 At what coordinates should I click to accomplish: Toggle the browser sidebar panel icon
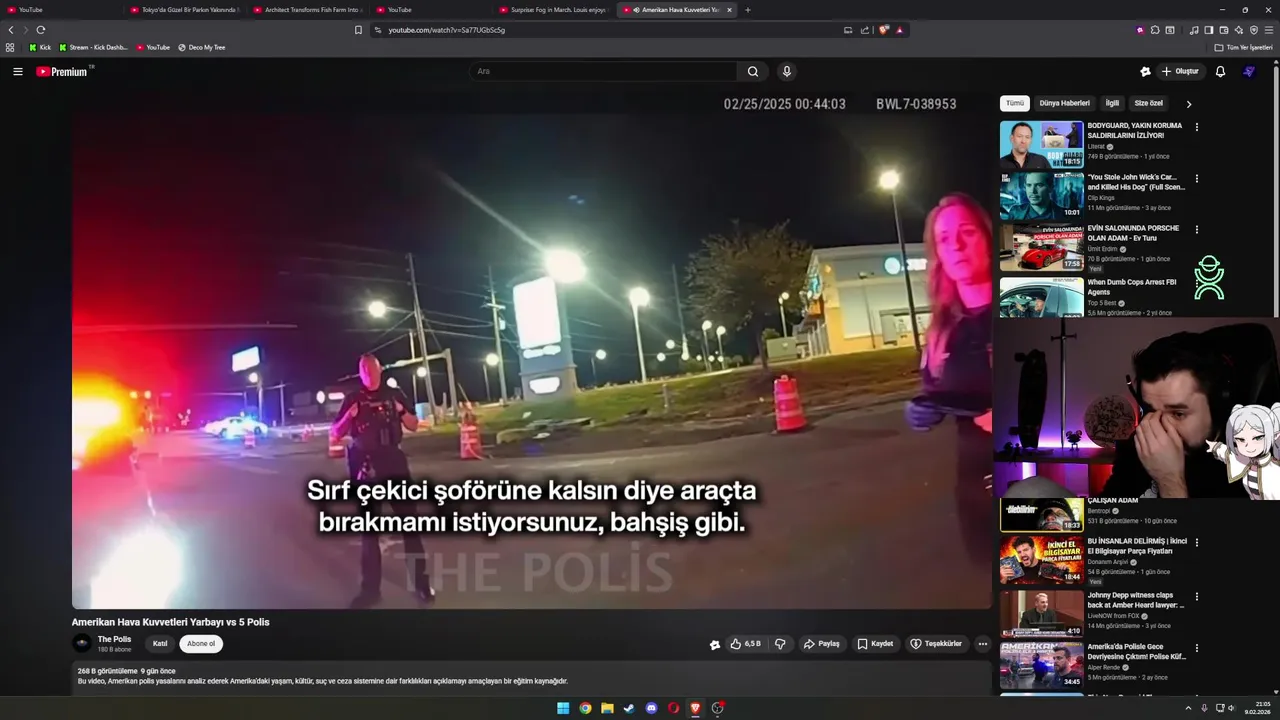[1209, 30]
